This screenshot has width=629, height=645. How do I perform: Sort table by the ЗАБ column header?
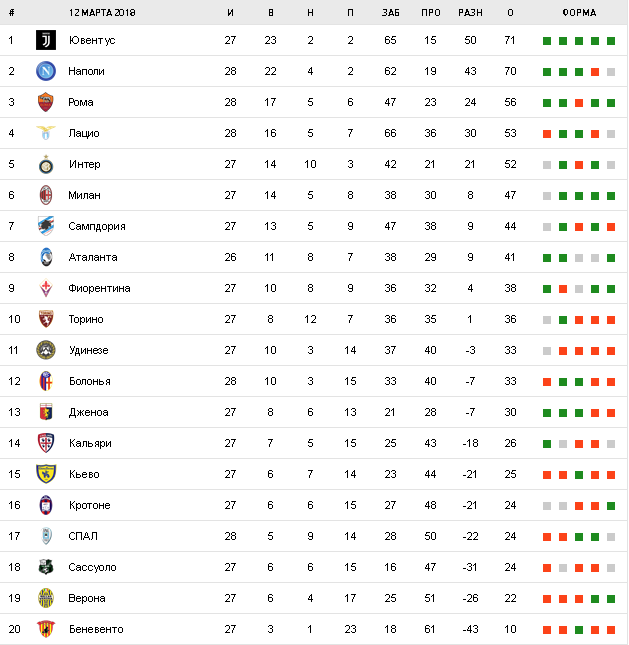[x=390, y=13]
